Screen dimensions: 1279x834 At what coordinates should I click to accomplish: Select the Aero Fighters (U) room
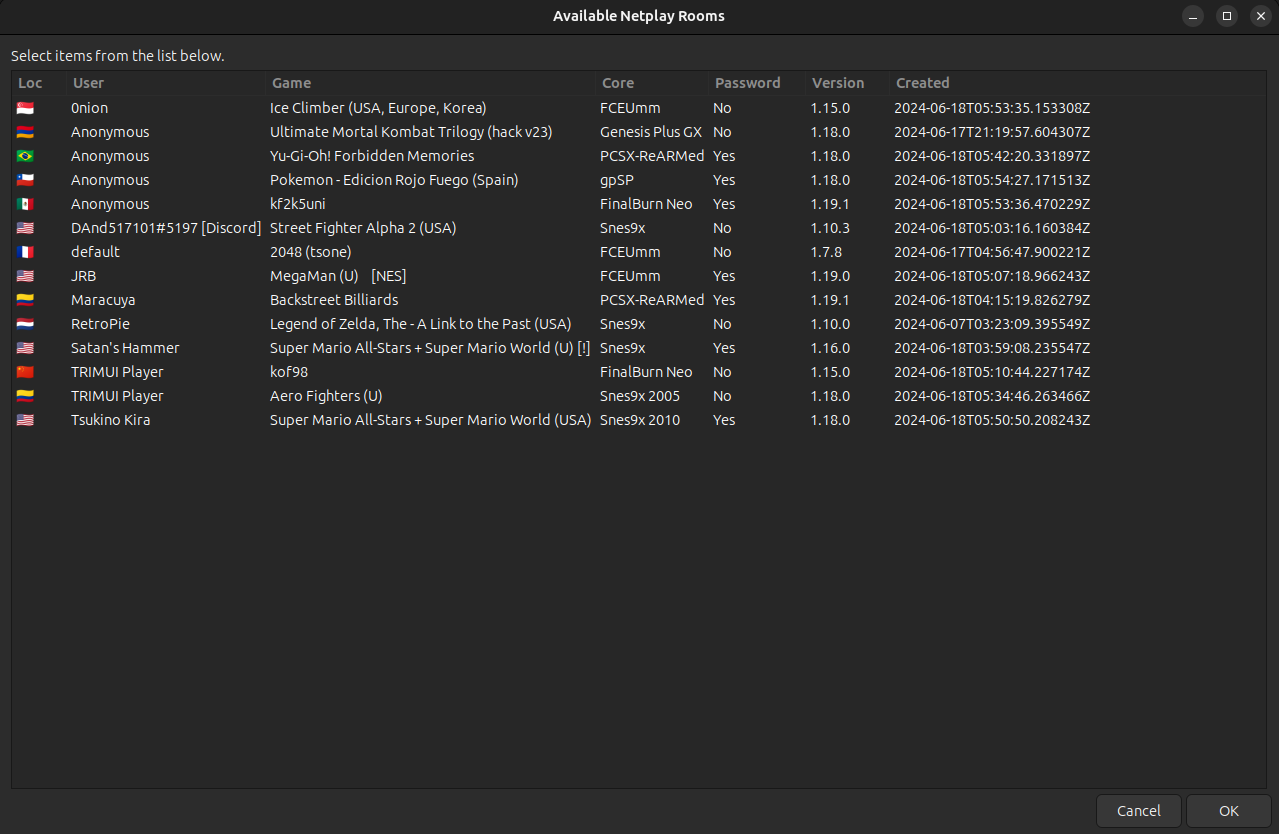click(x=326, y=396)
